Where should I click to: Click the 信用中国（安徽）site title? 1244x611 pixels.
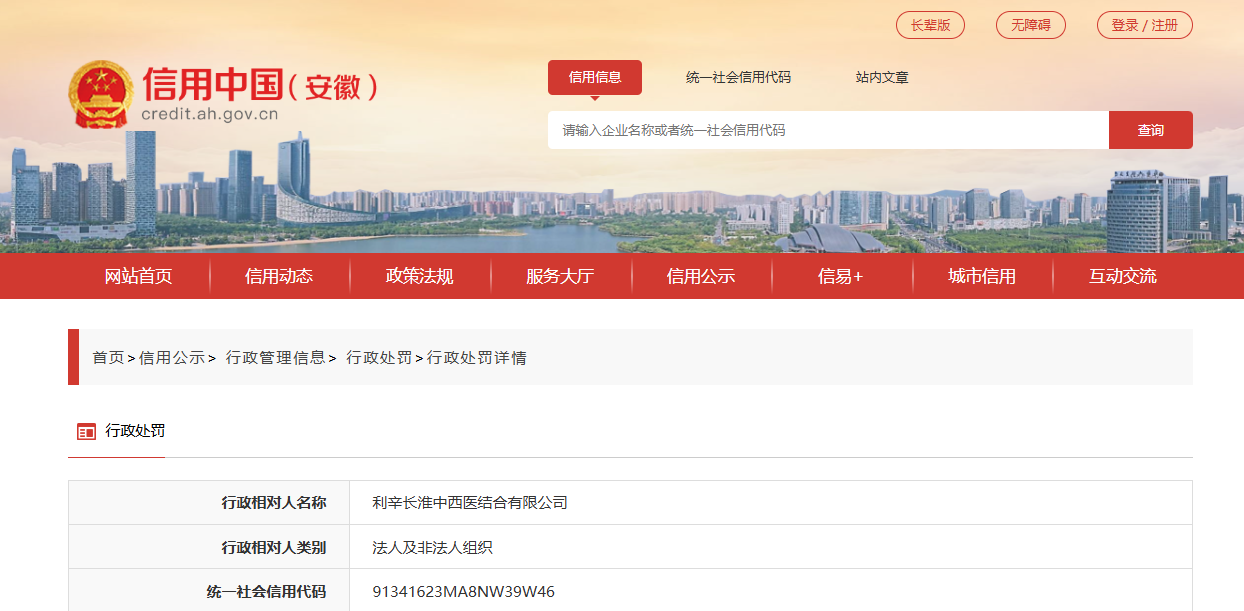click(x=261, y=85)
